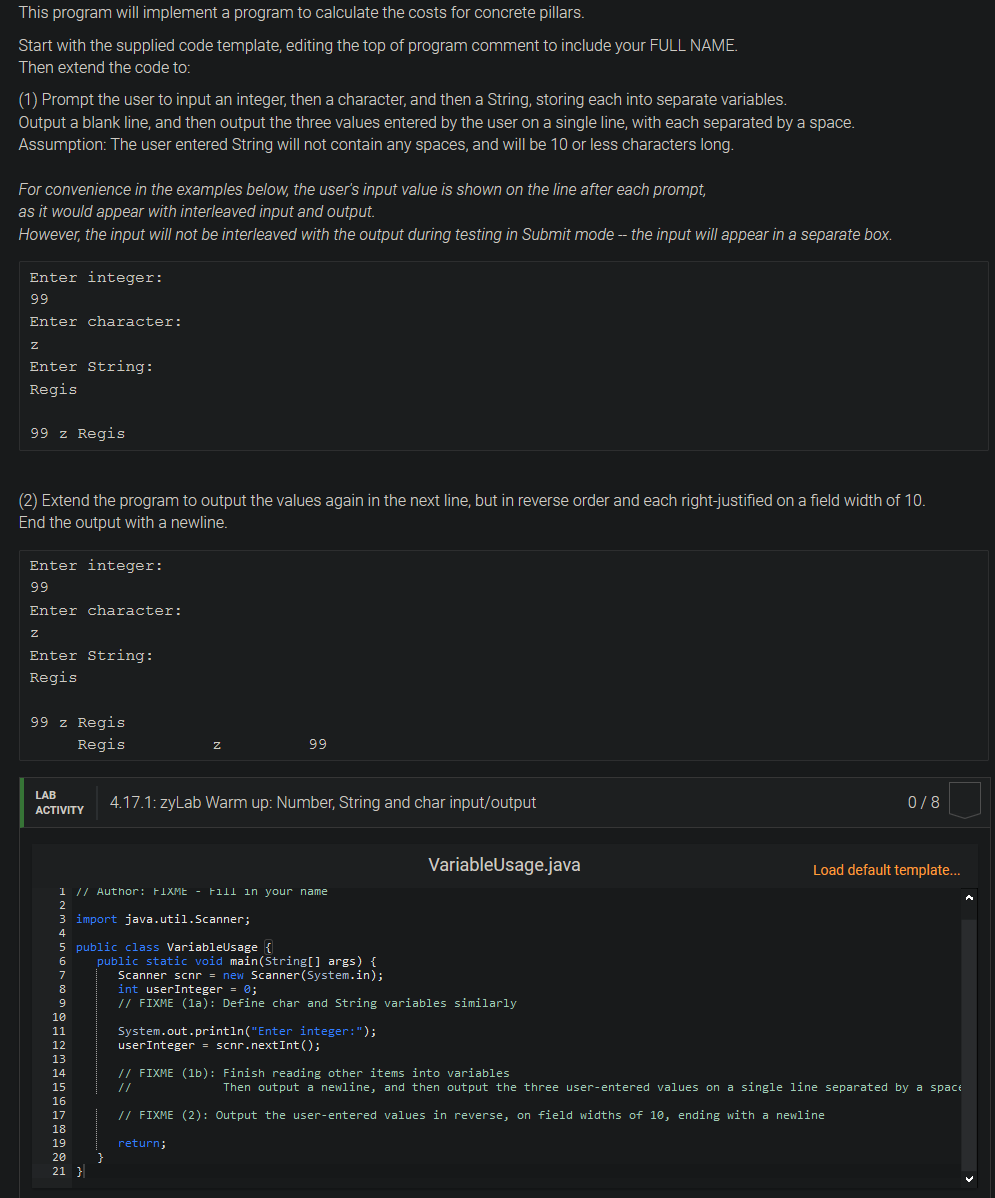The image size is (995, 1198).
Task: Click the scroll-down arrow in the code editor
Action: pyautogui.click(x=968, y=1176)
